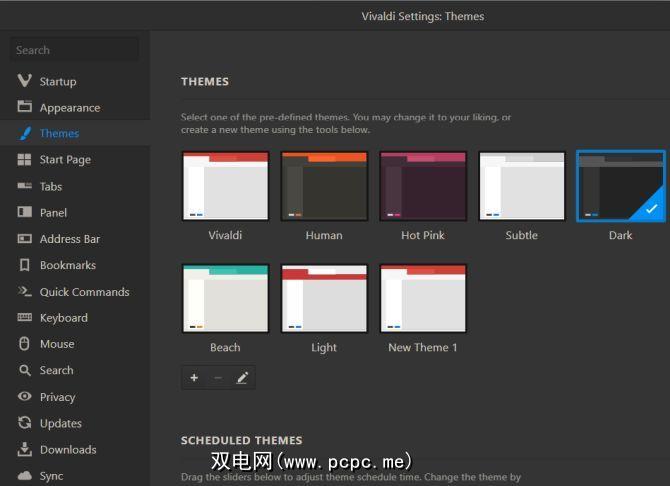Click the 'Hot Pink' theme name
The image size is (670, 486).
pos(423,235)
